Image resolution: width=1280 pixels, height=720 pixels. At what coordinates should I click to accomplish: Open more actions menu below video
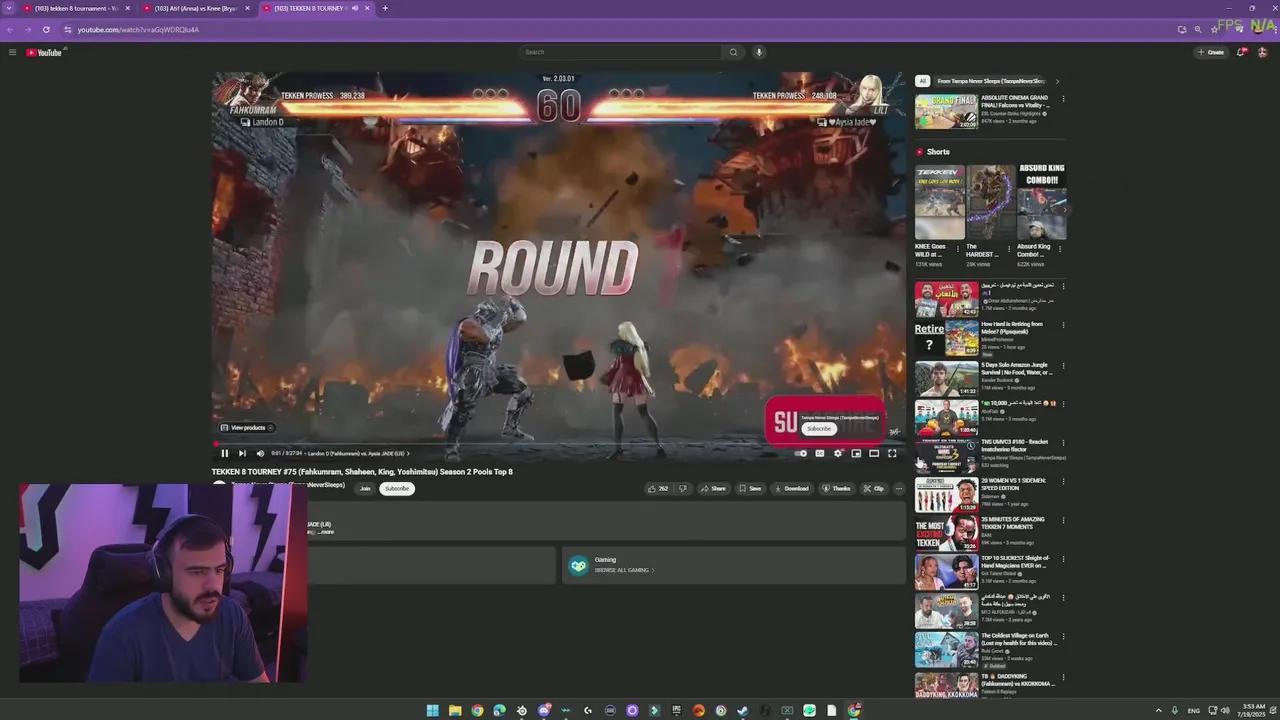click(x=899, y=488)
